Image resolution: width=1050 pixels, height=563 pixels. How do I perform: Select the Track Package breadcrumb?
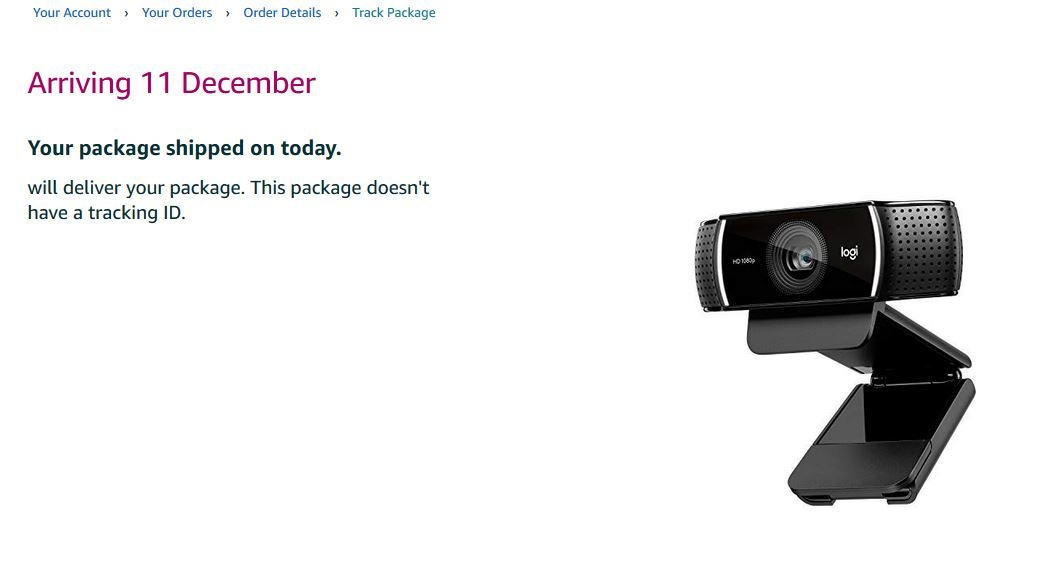click(x=394, y=13)
